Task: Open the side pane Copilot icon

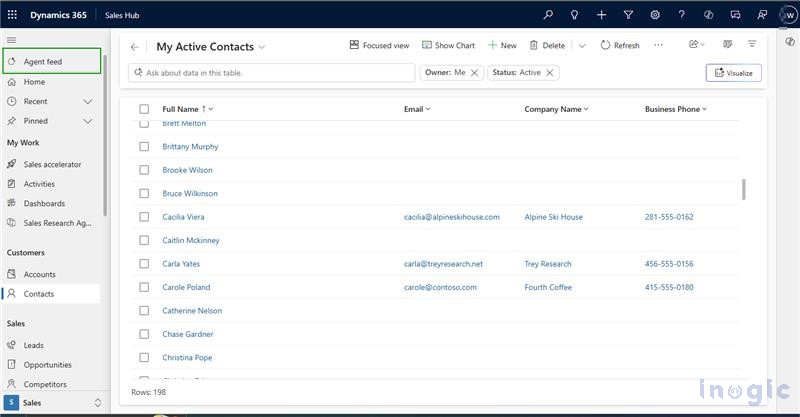Action: click(790, 41)
